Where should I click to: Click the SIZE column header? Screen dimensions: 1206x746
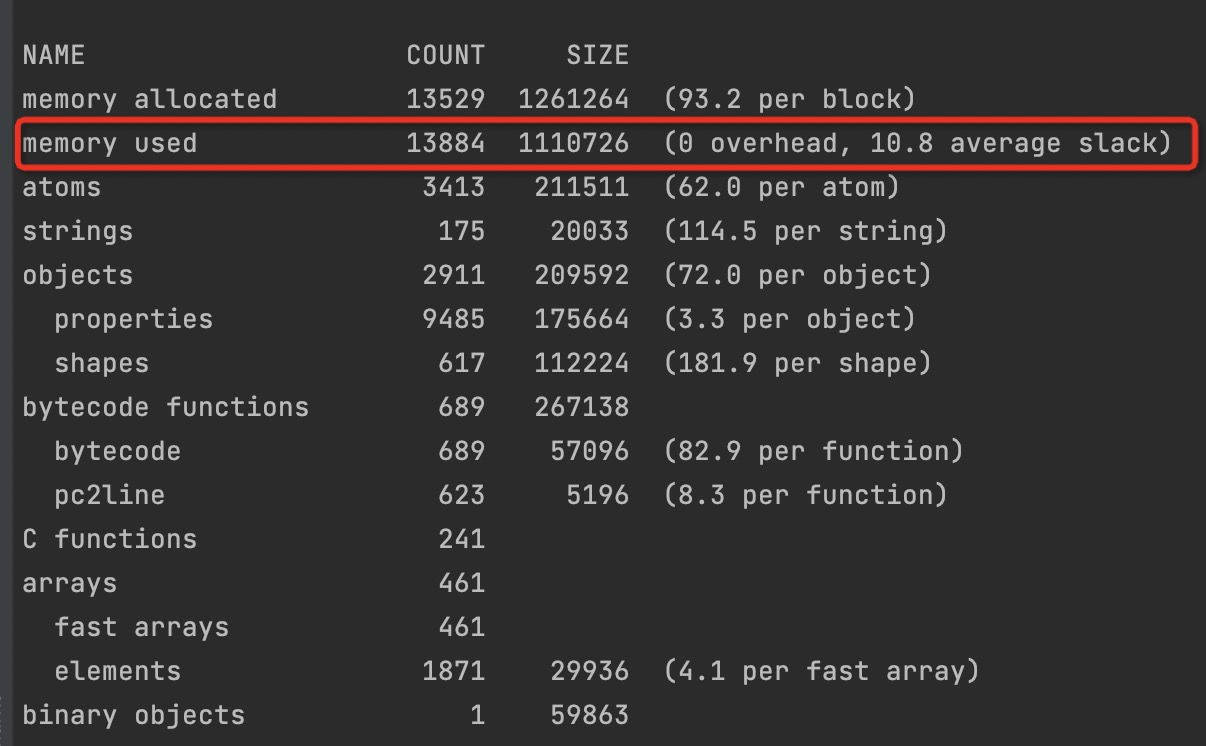597,55
